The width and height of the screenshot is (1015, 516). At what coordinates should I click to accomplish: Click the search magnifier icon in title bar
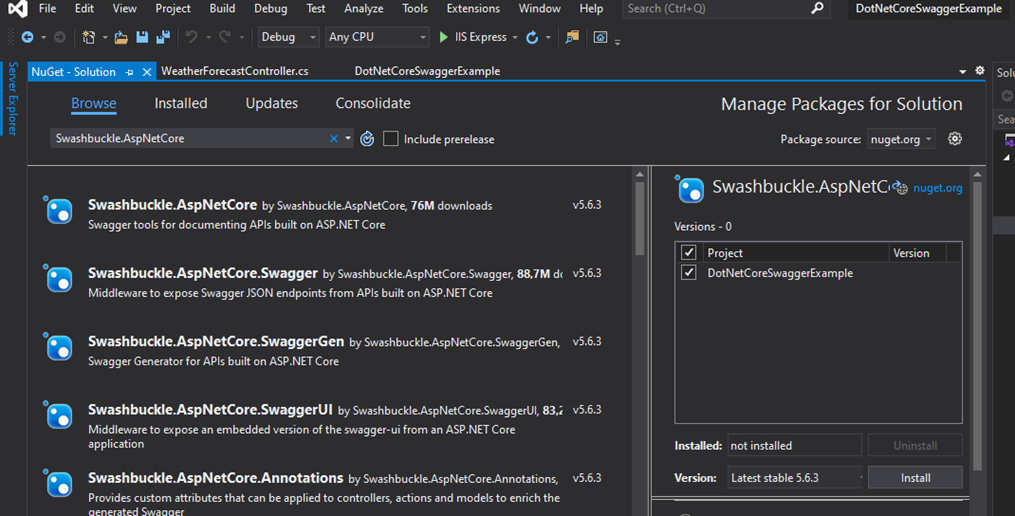[x=818, y=8]
